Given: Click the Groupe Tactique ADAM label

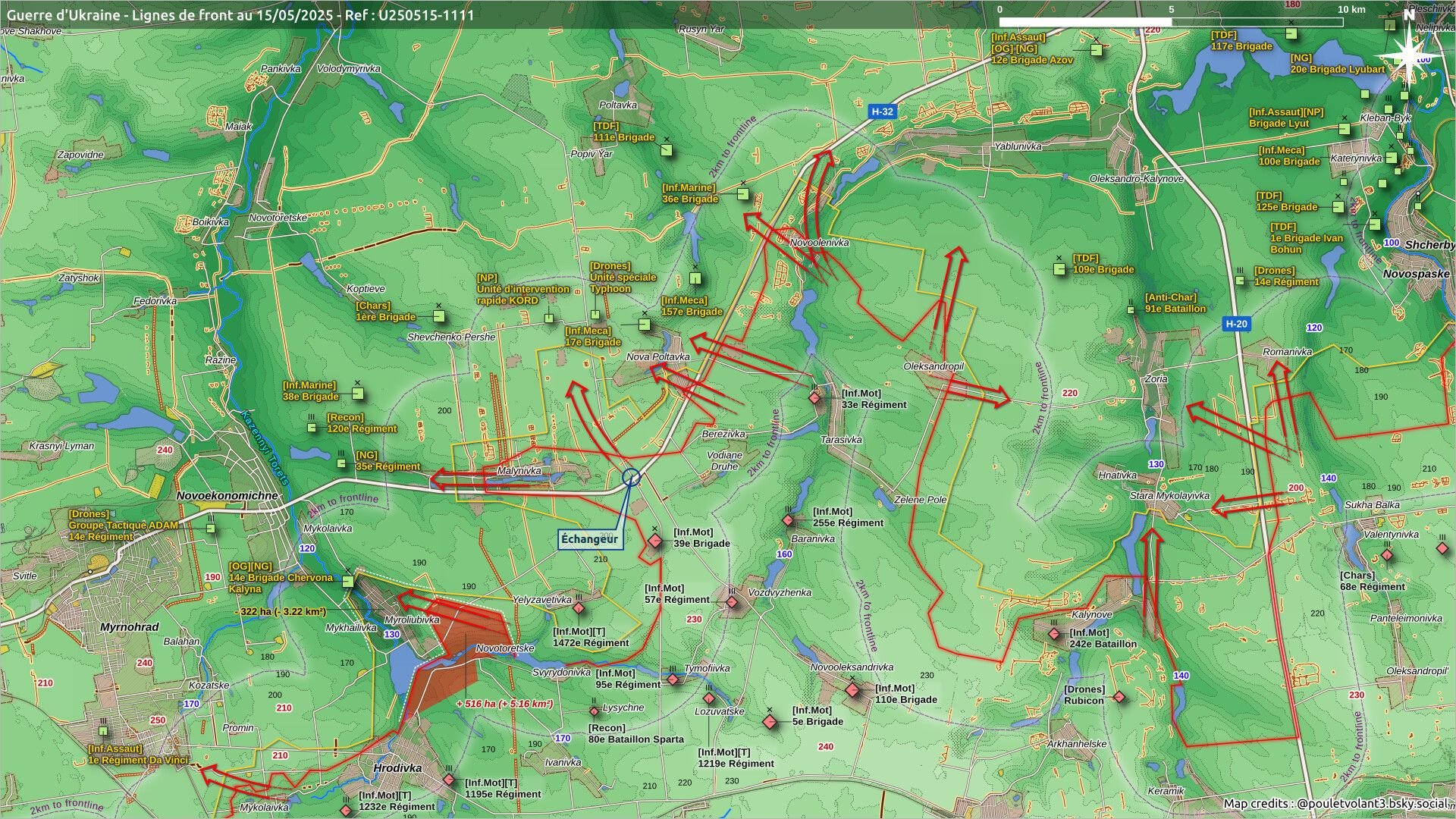Looking at the screenshot, I should 124,525.
